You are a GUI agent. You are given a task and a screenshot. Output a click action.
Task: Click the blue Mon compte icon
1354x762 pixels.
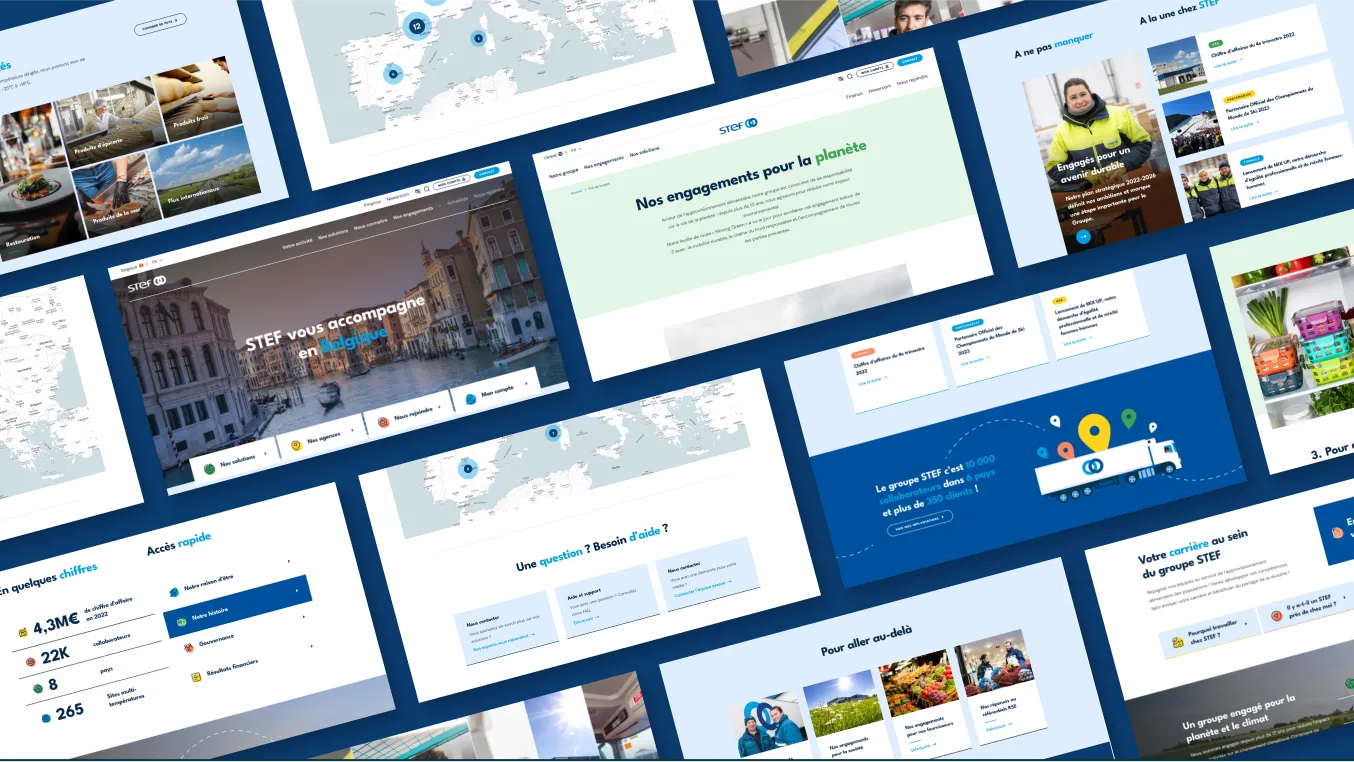[470, 398]
